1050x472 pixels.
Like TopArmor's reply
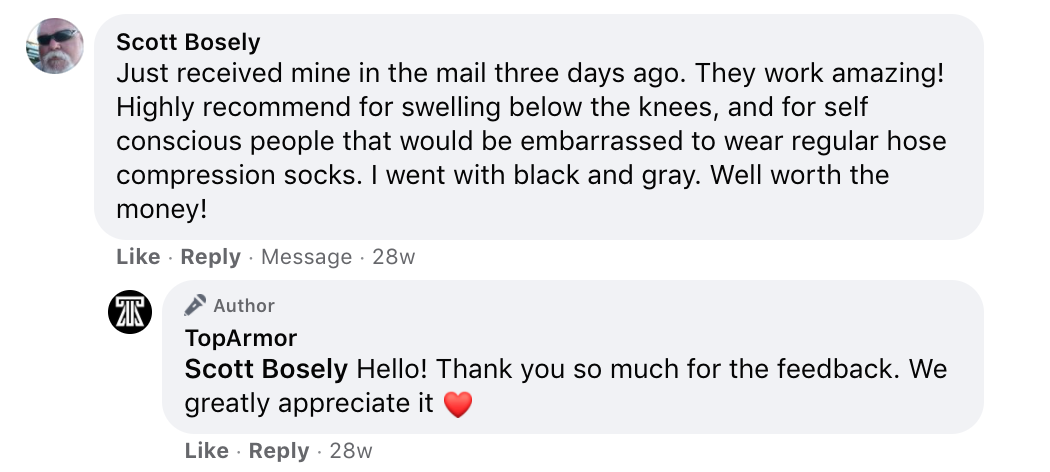207,451
